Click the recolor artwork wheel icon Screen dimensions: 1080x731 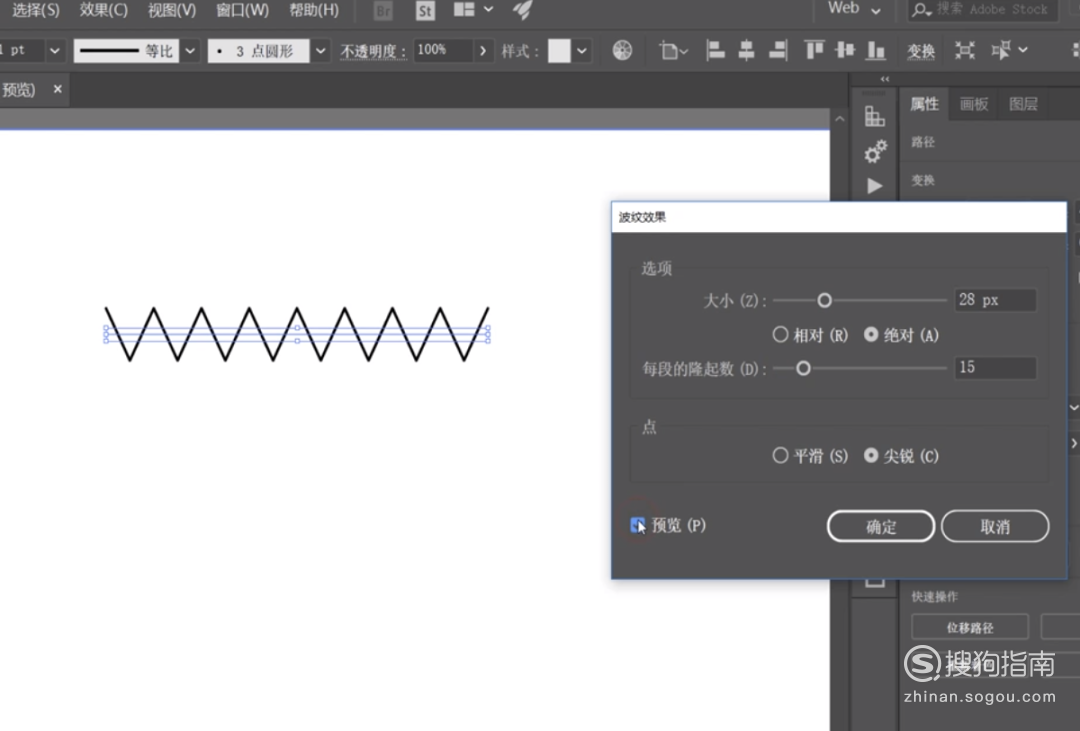pos(622,50)
